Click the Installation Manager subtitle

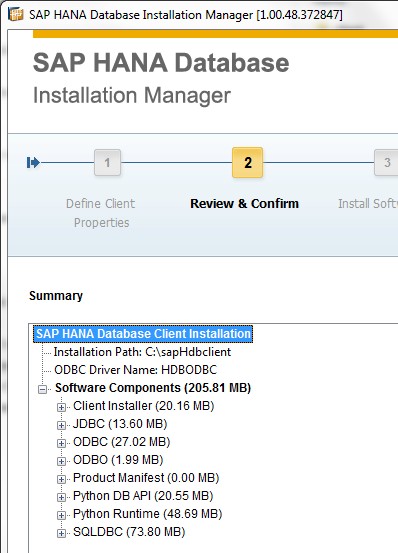[x=131, y=96]
